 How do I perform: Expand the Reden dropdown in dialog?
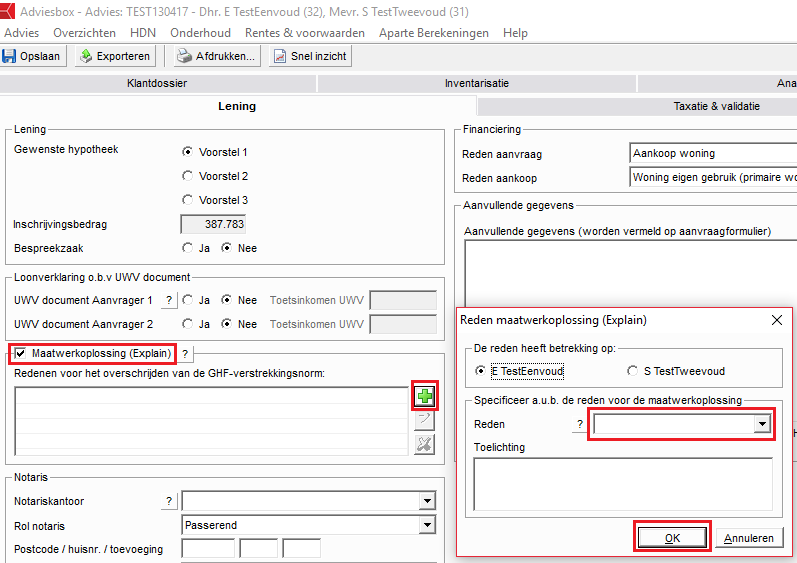762,424
